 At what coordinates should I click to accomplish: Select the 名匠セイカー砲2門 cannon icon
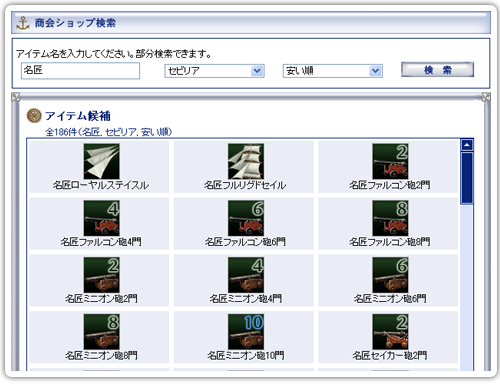(390, 331)
